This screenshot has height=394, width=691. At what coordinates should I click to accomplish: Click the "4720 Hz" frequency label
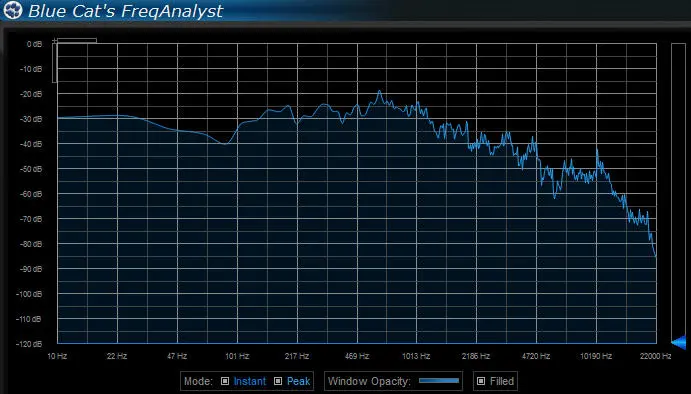click(536, 356)
